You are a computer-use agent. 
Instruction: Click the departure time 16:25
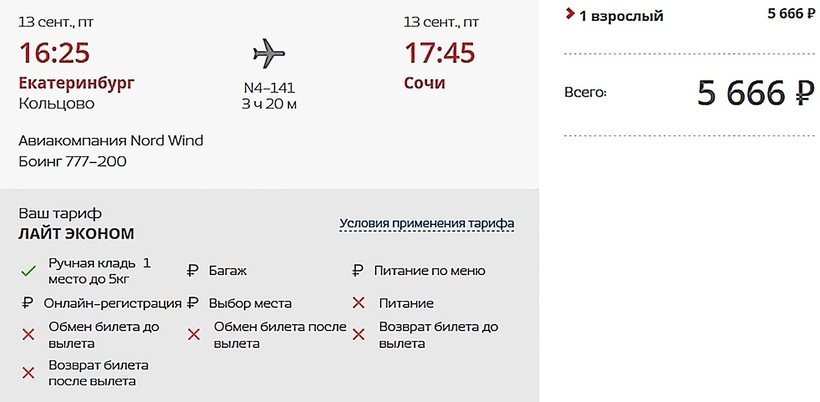coord(54,53)
